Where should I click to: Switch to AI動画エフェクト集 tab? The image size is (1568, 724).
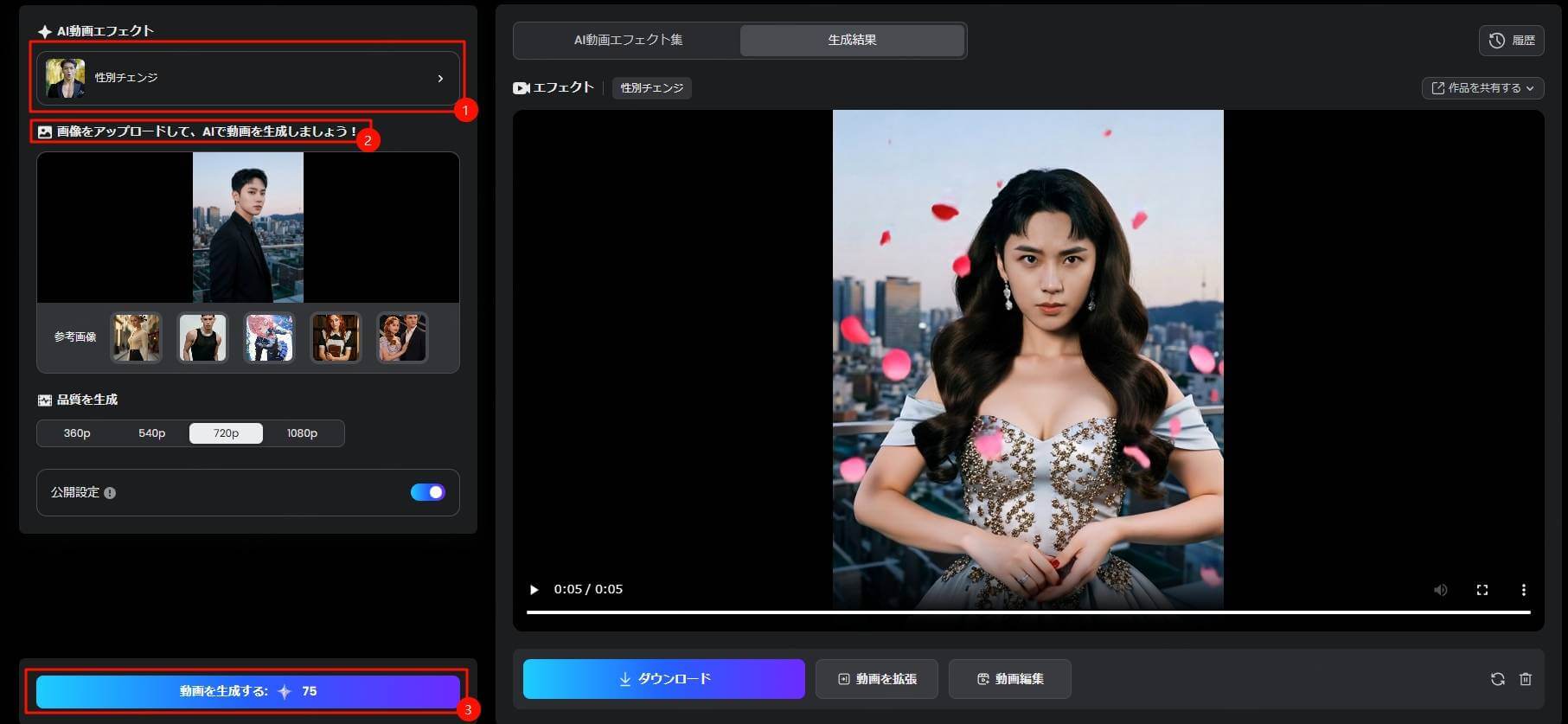coord(628,40)
